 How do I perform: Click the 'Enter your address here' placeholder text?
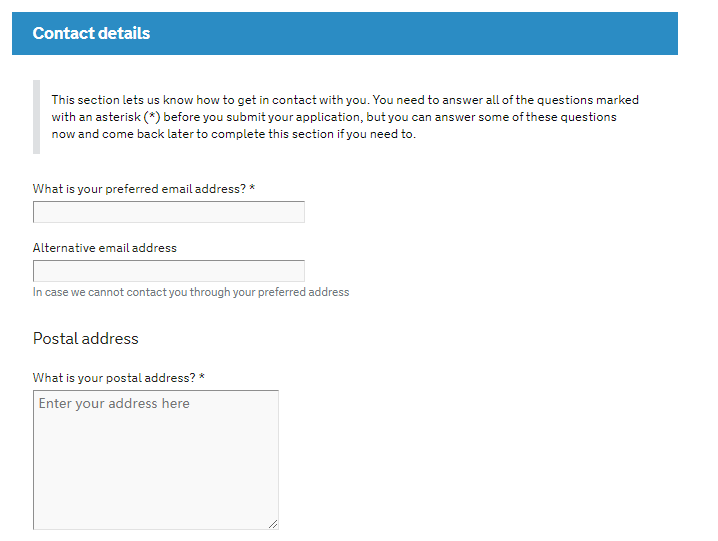[114, 404]
